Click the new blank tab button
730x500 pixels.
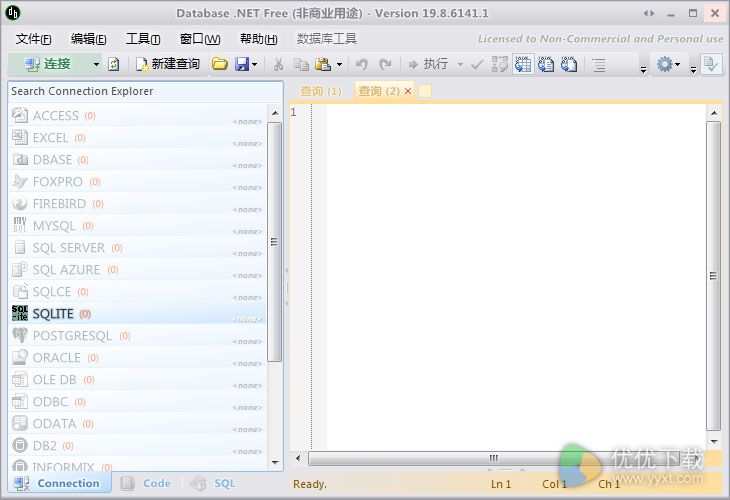pos(425,91)
